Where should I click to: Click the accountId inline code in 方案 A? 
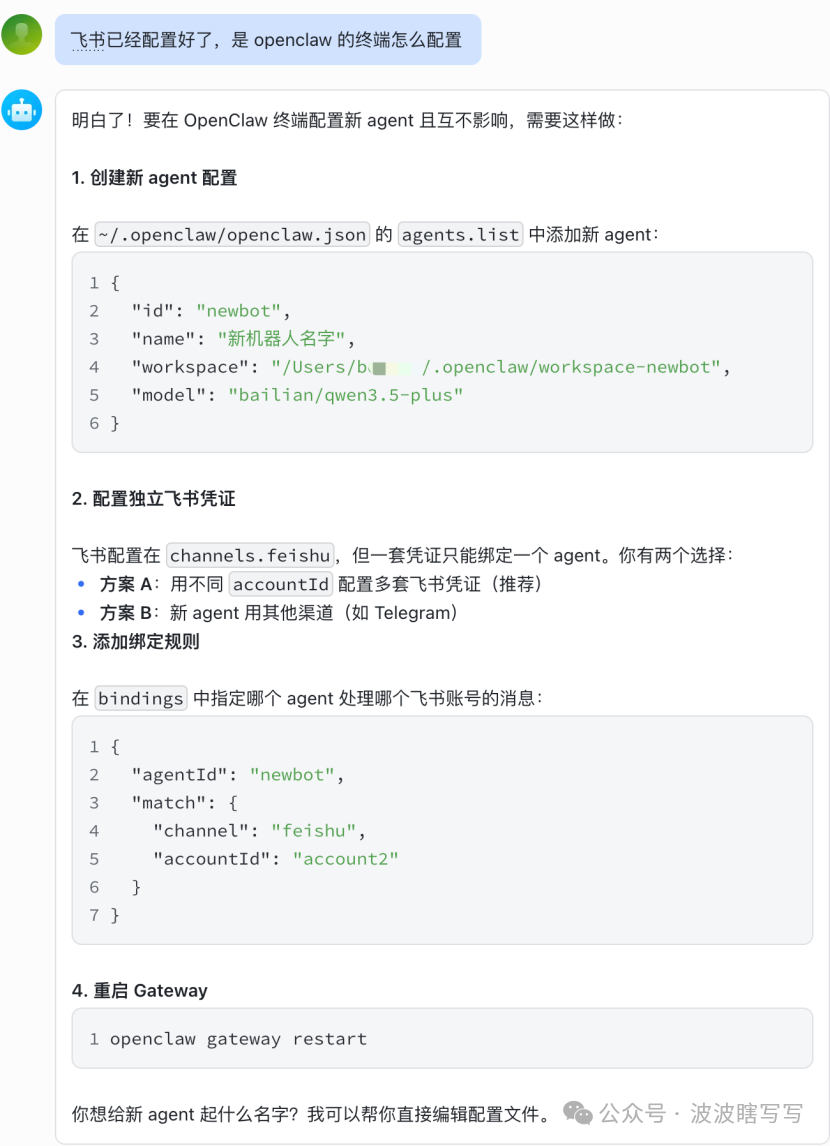(x=281, y=584)
